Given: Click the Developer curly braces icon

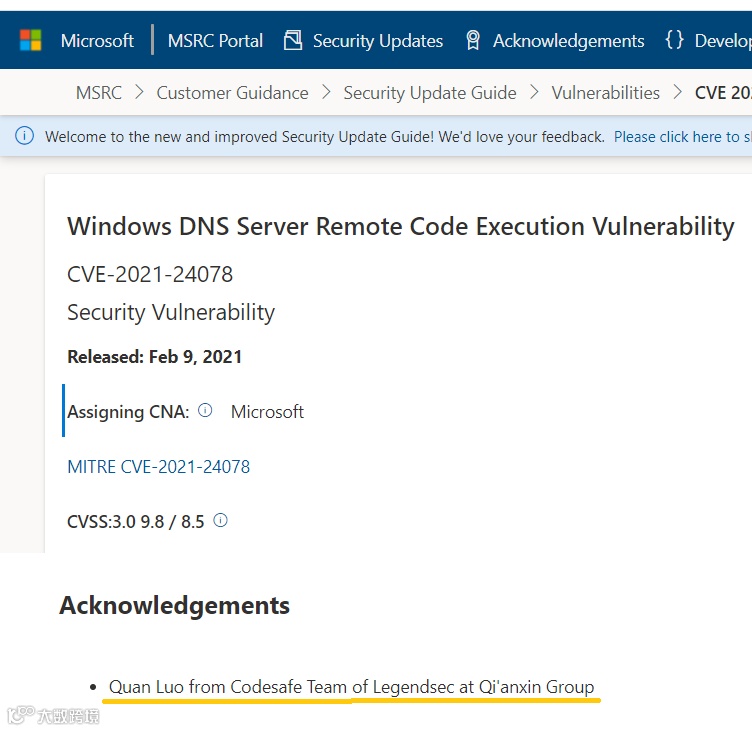Looking at the screenshot, I should coord(675,40).
